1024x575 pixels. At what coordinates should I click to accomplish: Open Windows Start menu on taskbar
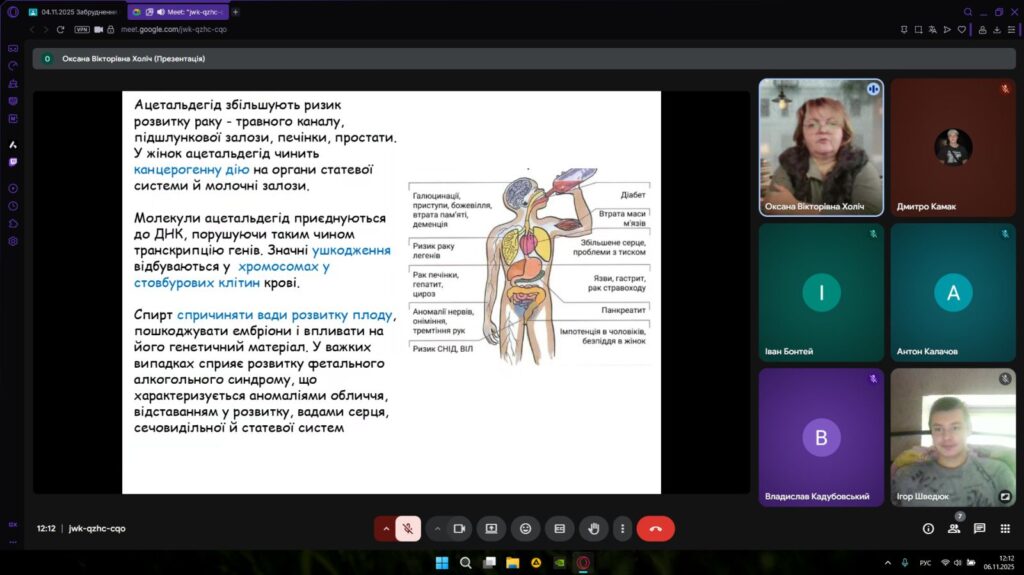pos(442,562)
